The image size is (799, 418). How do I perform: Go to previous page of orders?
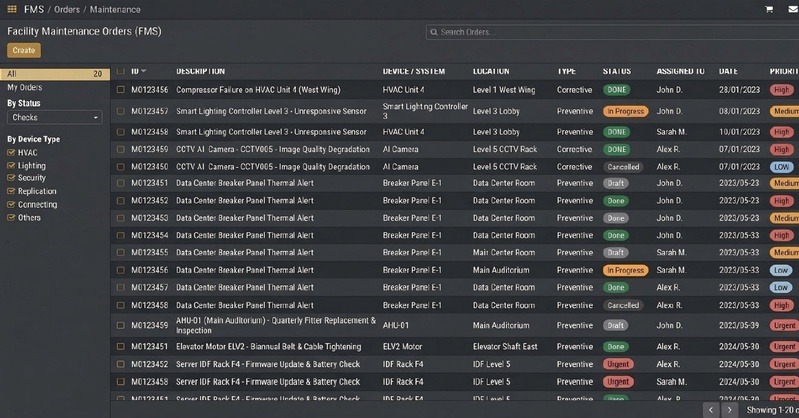click(711, 409)
